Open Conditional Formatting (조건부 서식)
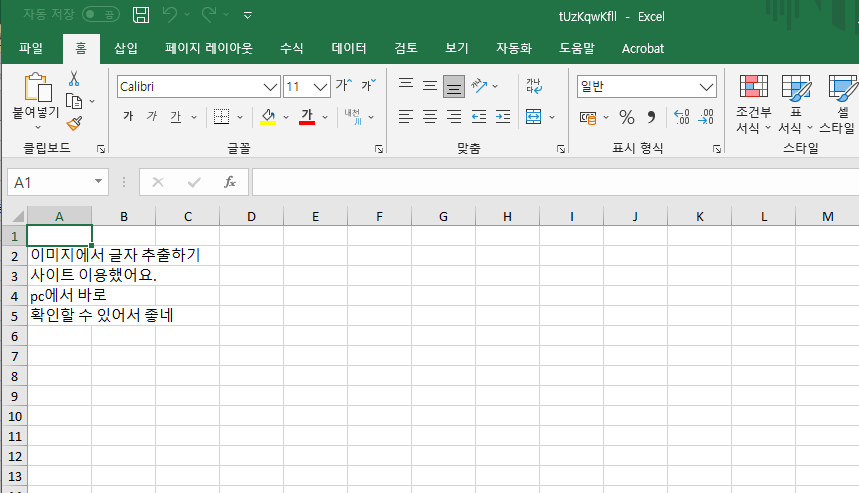 coord(753,104)
